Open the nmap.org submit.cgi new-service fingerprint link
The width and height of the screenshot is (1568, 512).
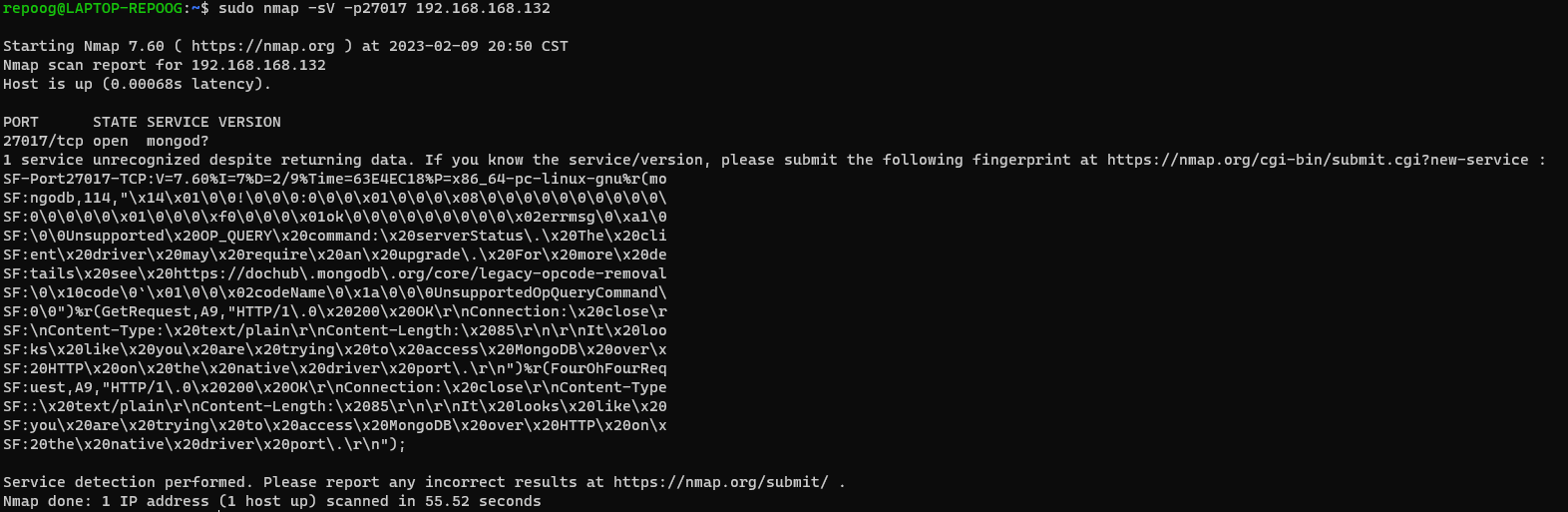tap(1317, 160)
